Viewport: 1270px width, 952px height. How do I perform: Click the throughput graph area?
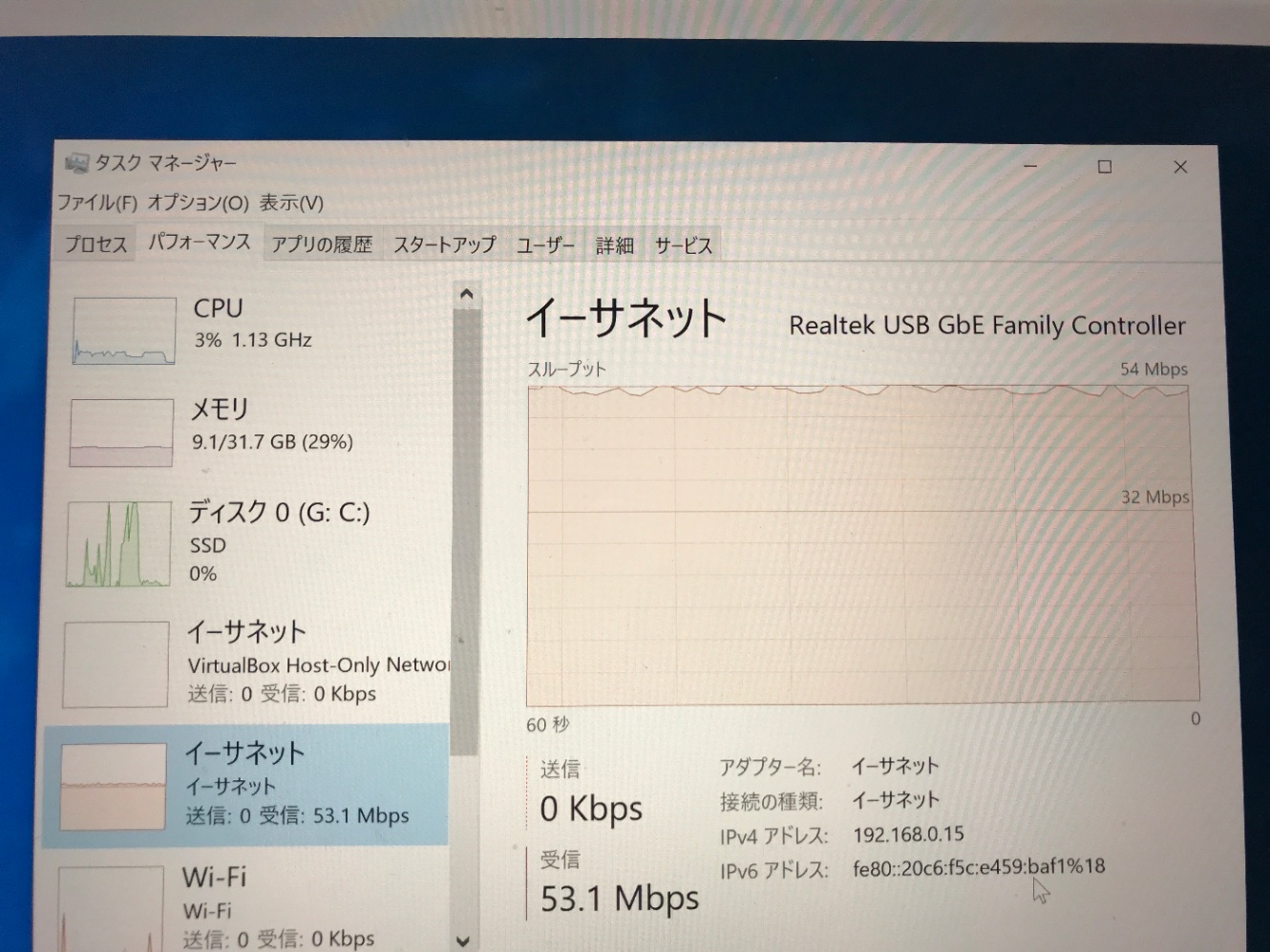point(862,545)
